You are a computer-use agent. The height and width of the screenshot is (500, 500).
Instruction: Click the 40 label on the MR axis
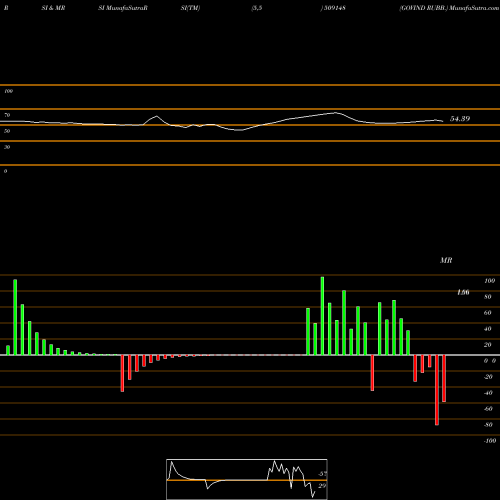488,329
